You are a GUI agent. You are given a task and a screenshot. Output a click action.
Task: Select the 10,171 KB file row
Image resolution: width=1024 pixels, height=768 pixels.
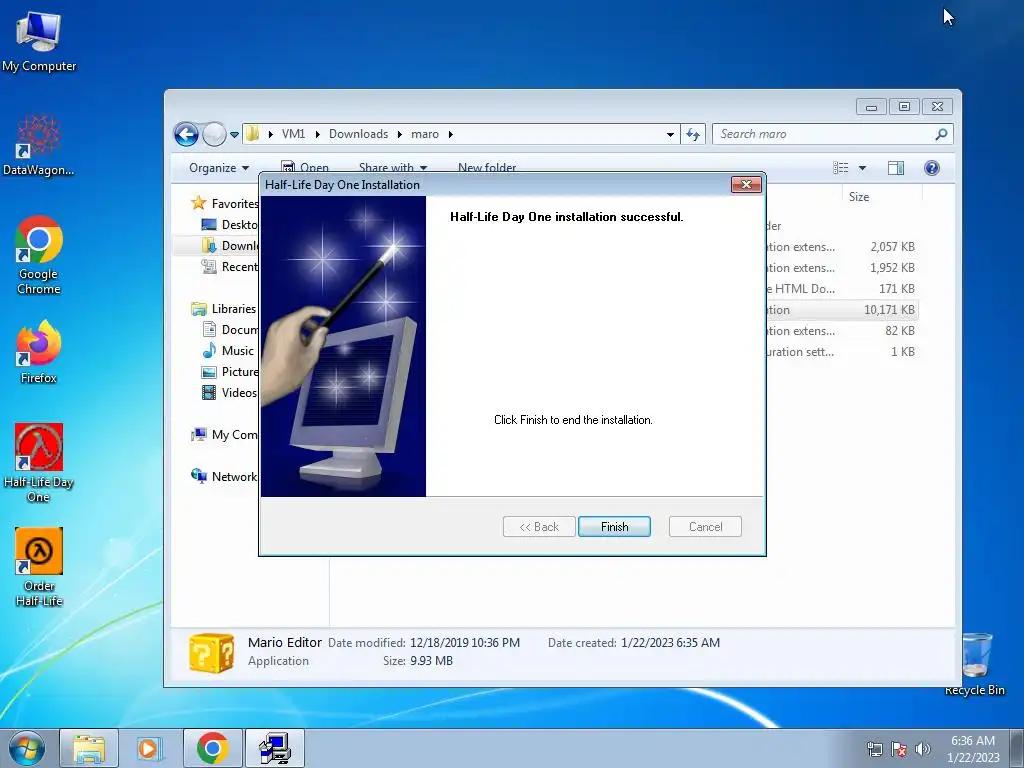click(842, 310)
